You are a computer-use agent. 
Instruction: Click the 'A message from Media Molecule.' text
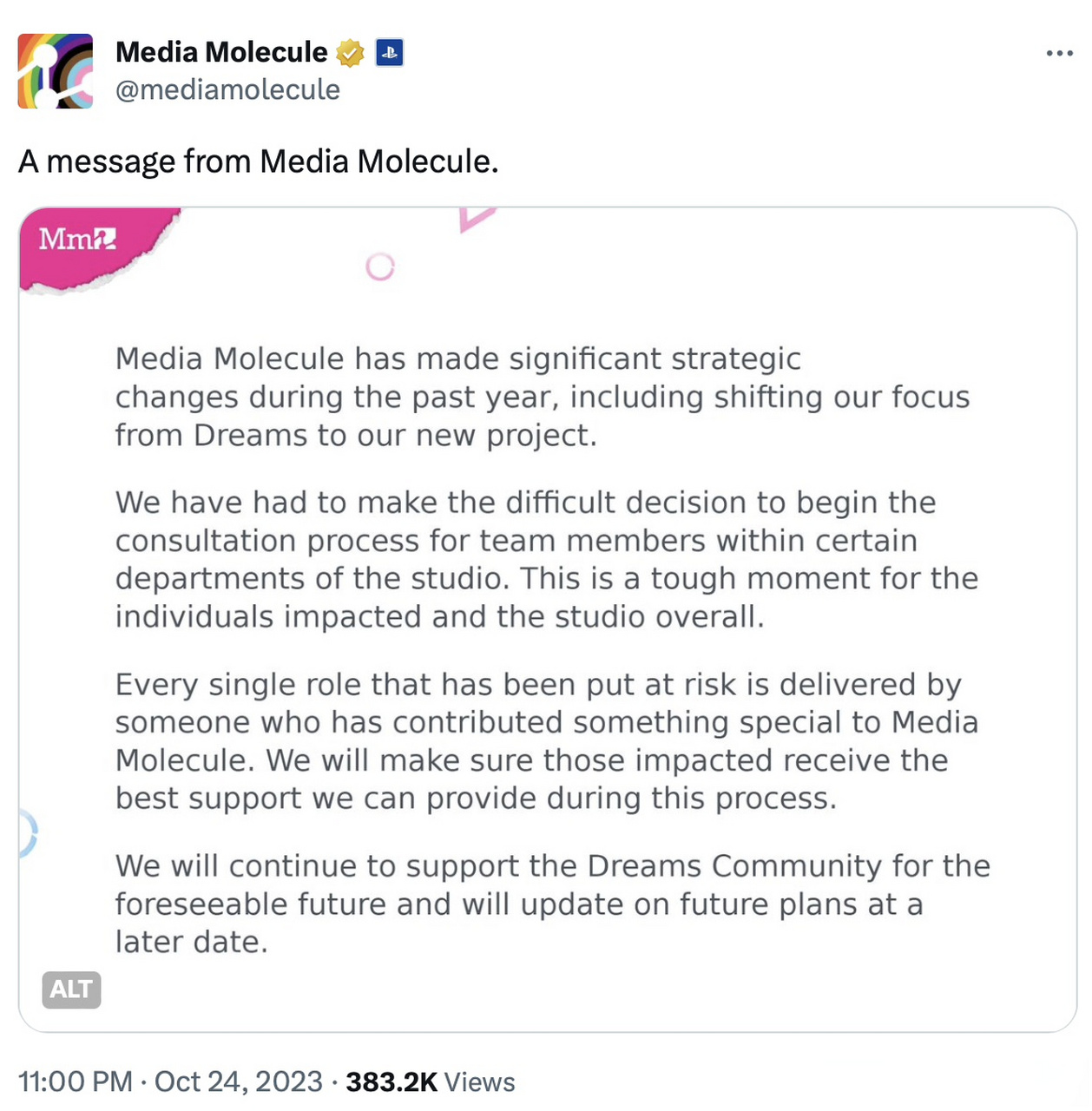(259, 161)
